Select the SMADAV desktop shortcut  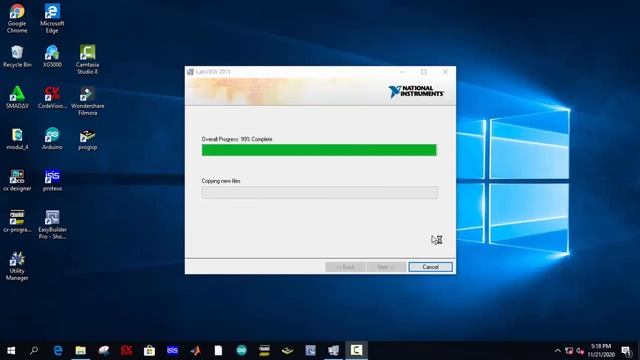click(17, 97)
